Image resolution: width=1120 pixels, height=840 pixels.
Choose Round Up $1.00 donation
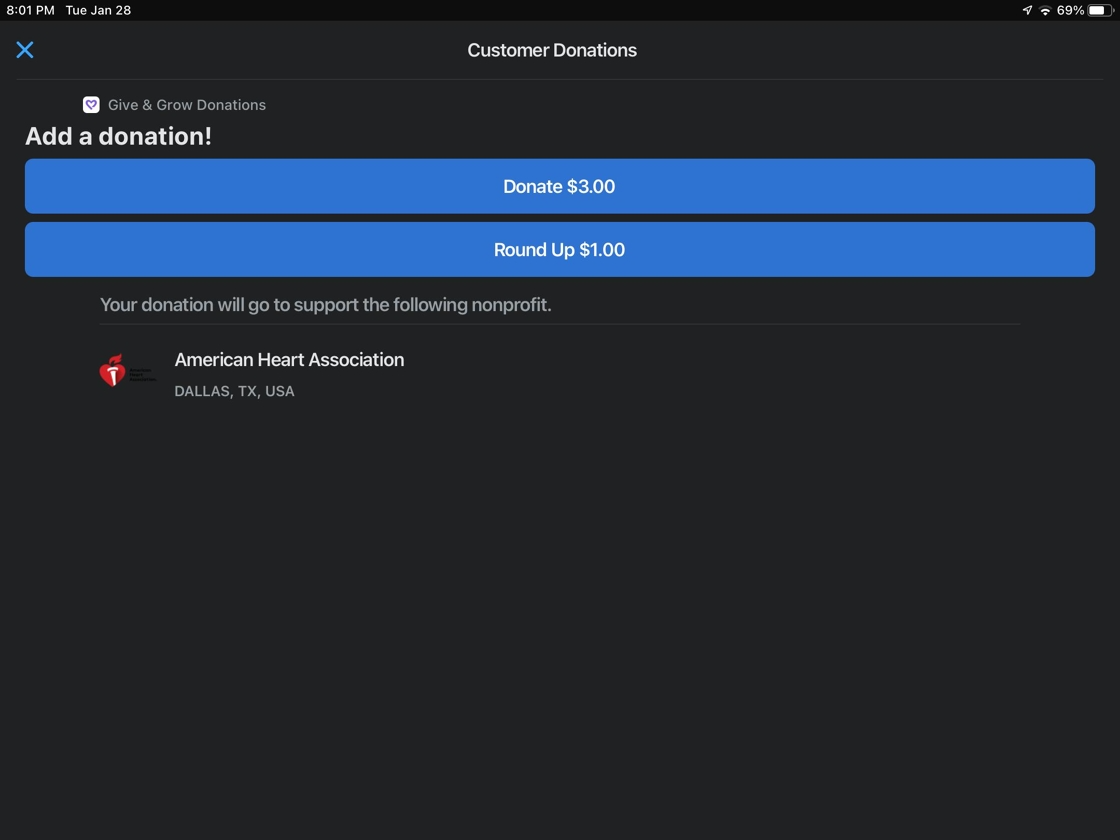coord(559,249)
